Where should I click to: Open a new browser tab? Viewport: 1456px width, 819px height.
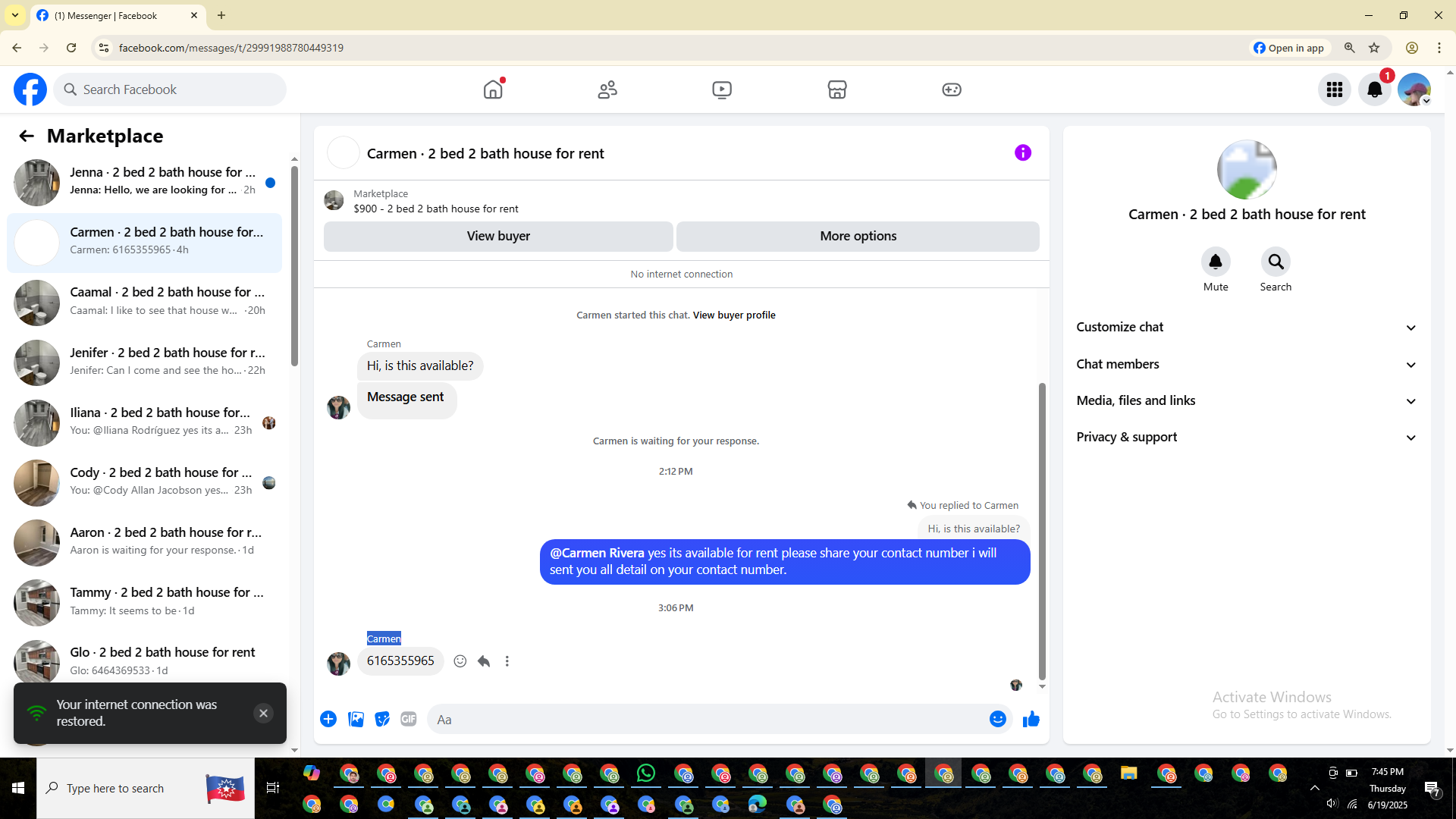coord(221,15)
